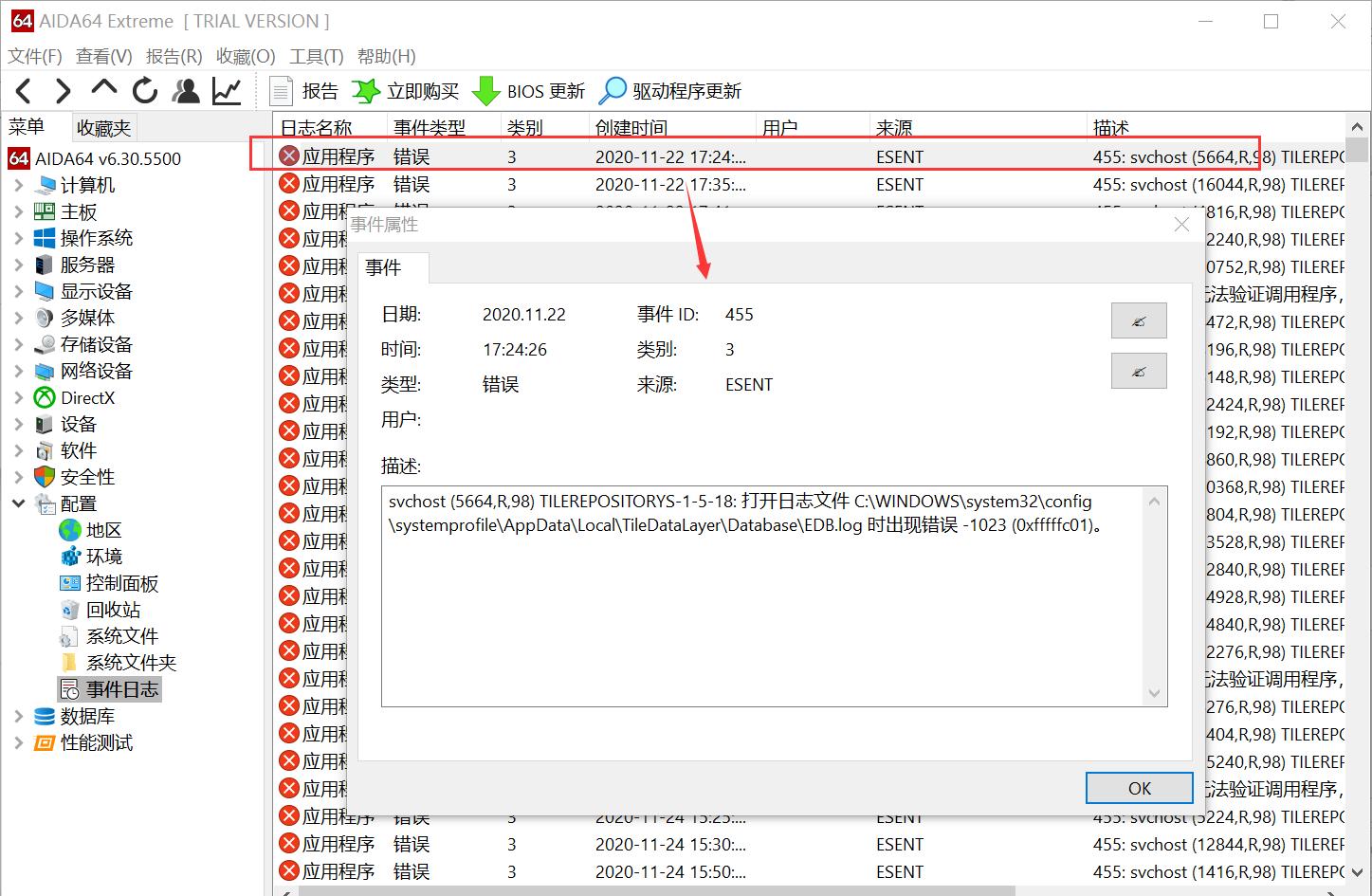Select the 安全性 shield icon
1372x896 pixels.
pos(44,477)
